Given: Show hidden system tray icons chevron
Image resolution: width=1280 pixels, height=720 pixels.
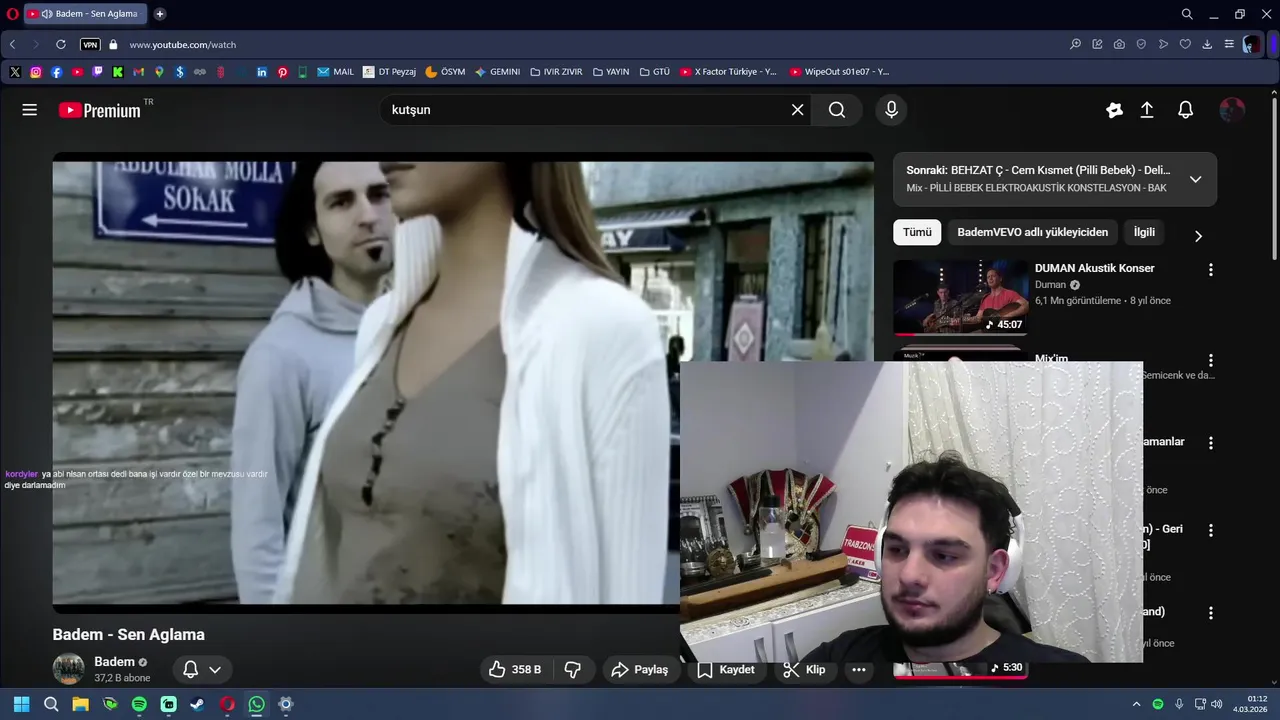Looking at the screenshot, I should point(1136,704).
